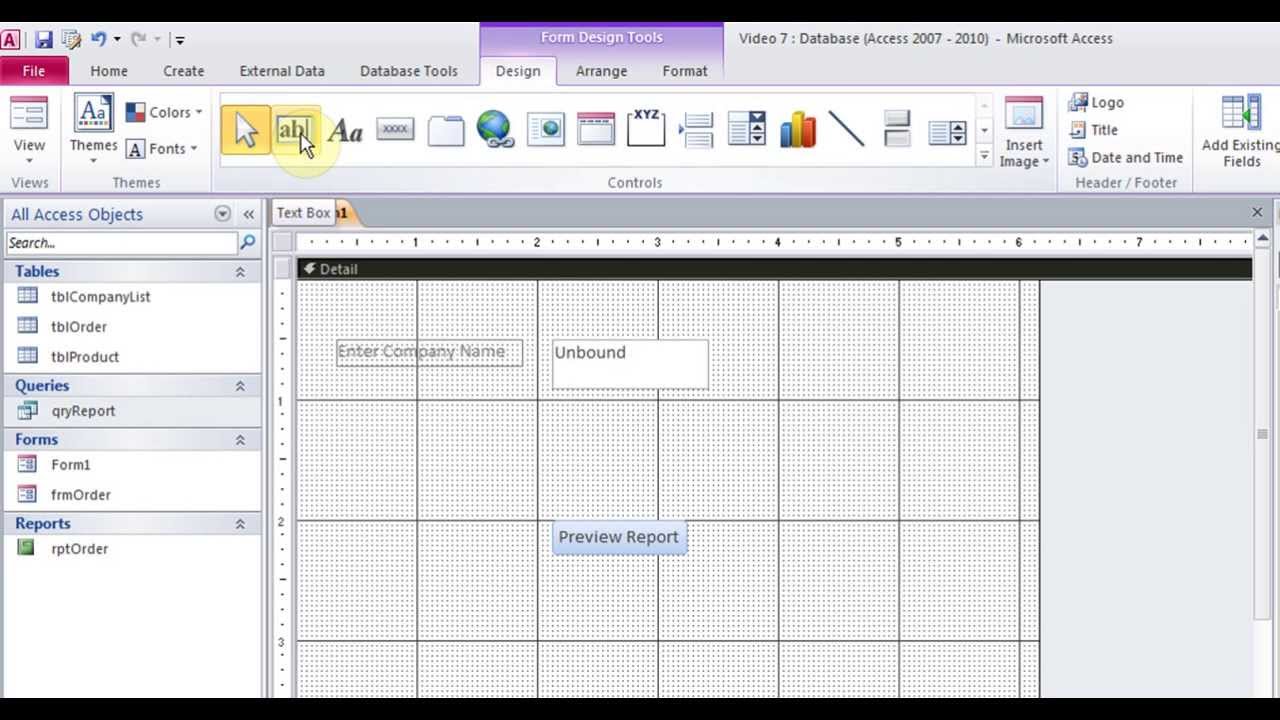This screenshot has width=1280, height=720.
Task: Select the Unbound text box
Action: click(x=630, y=364)
